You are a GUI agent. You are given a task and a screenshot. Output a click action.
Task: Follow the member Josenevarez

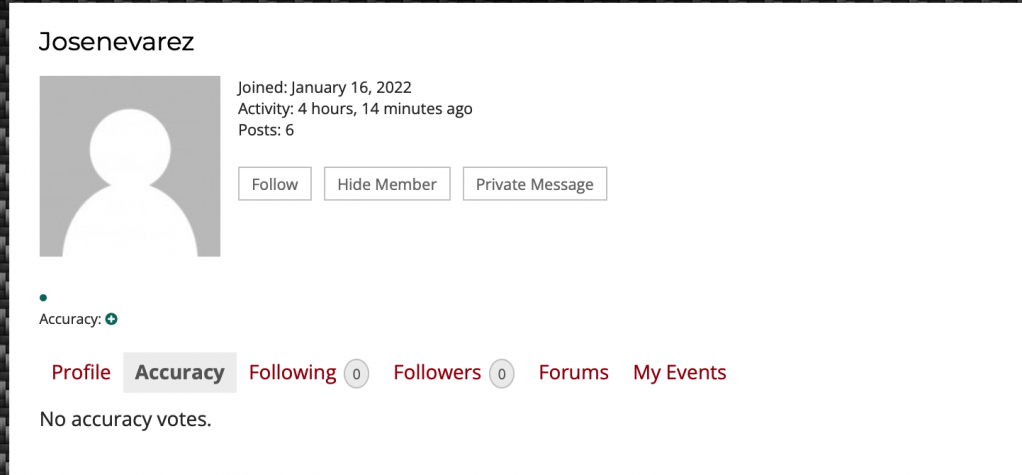click(x=274, y=184)
